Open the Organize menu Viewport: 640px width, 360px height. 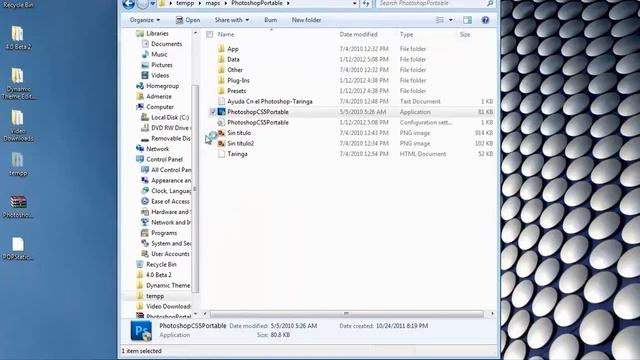144,20
